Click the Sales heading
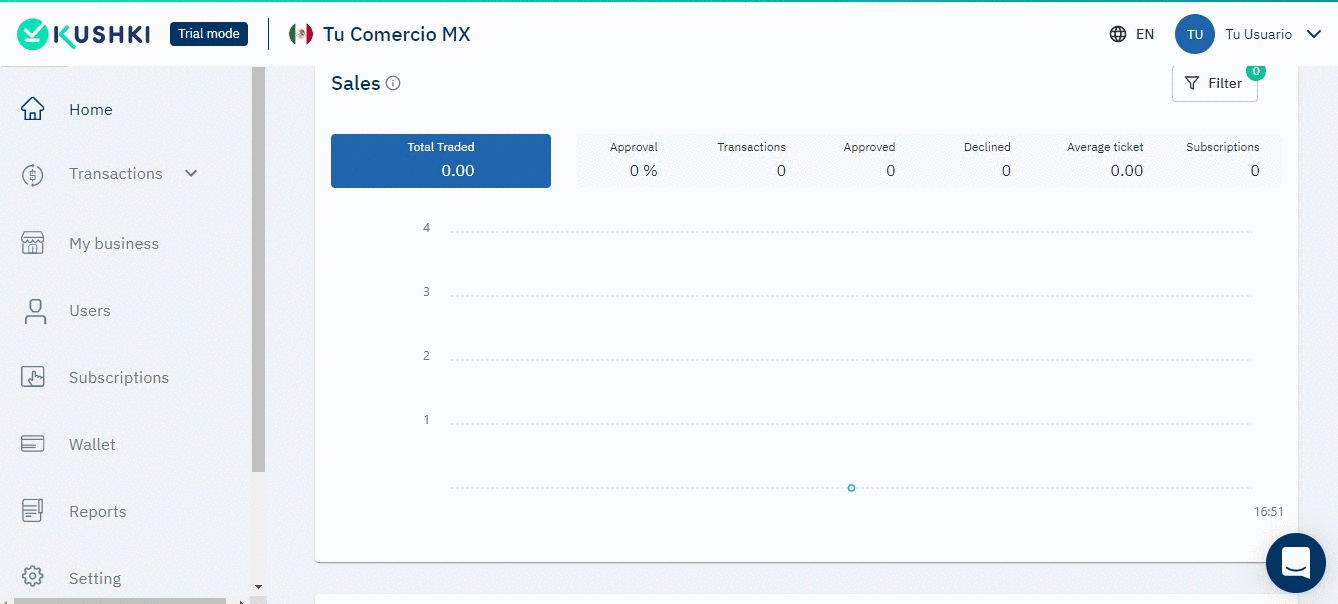The width and height of the screenshot is (1338, 604). [356, 83]
